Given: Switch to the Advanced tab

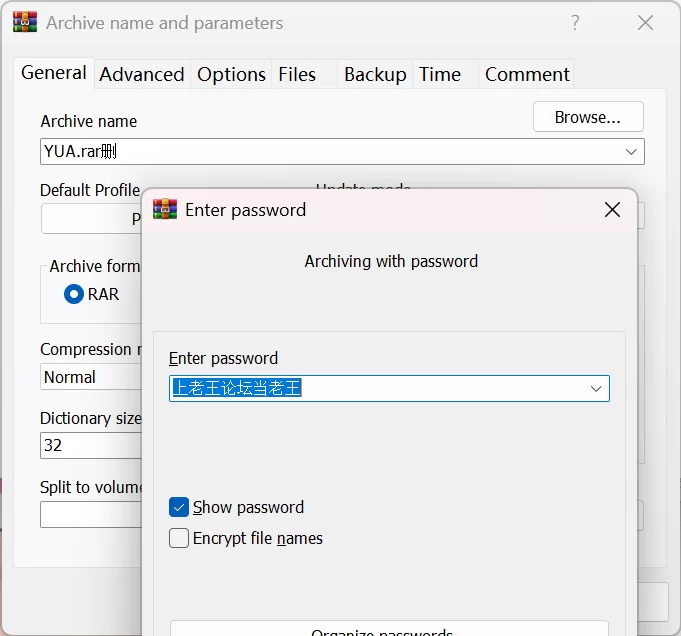Looking at the screenshot, I should pyautogui.click(x=142, y=74).
